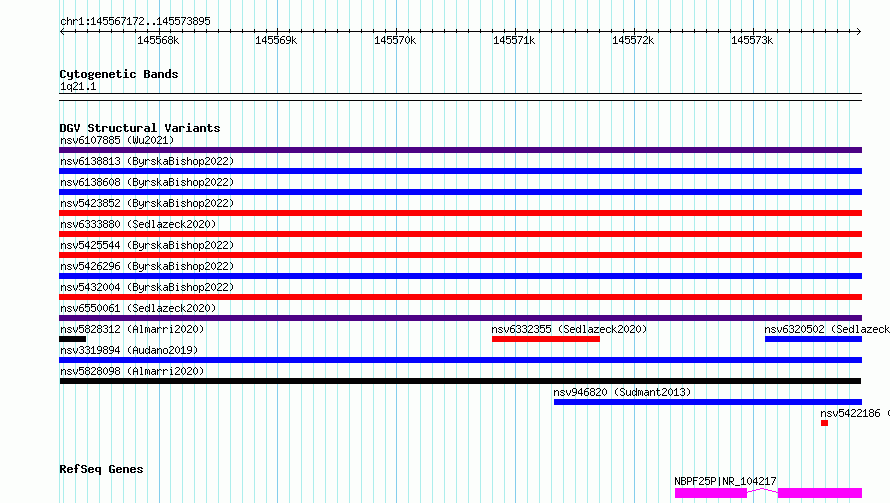Open the NBPF25P|NR_104217 gene label
890x503 pixels.
[x=725, y=481]
